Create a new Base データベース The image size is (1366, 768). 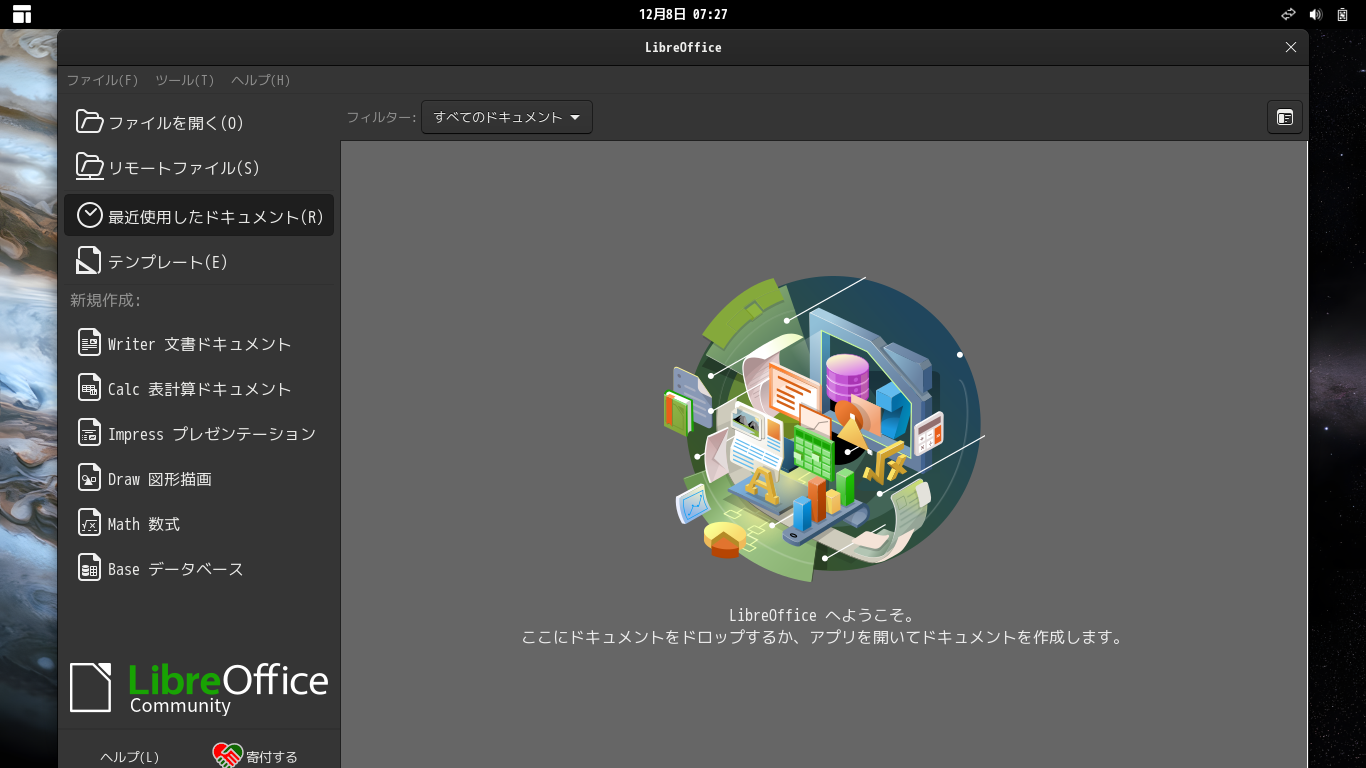(199, 569)
